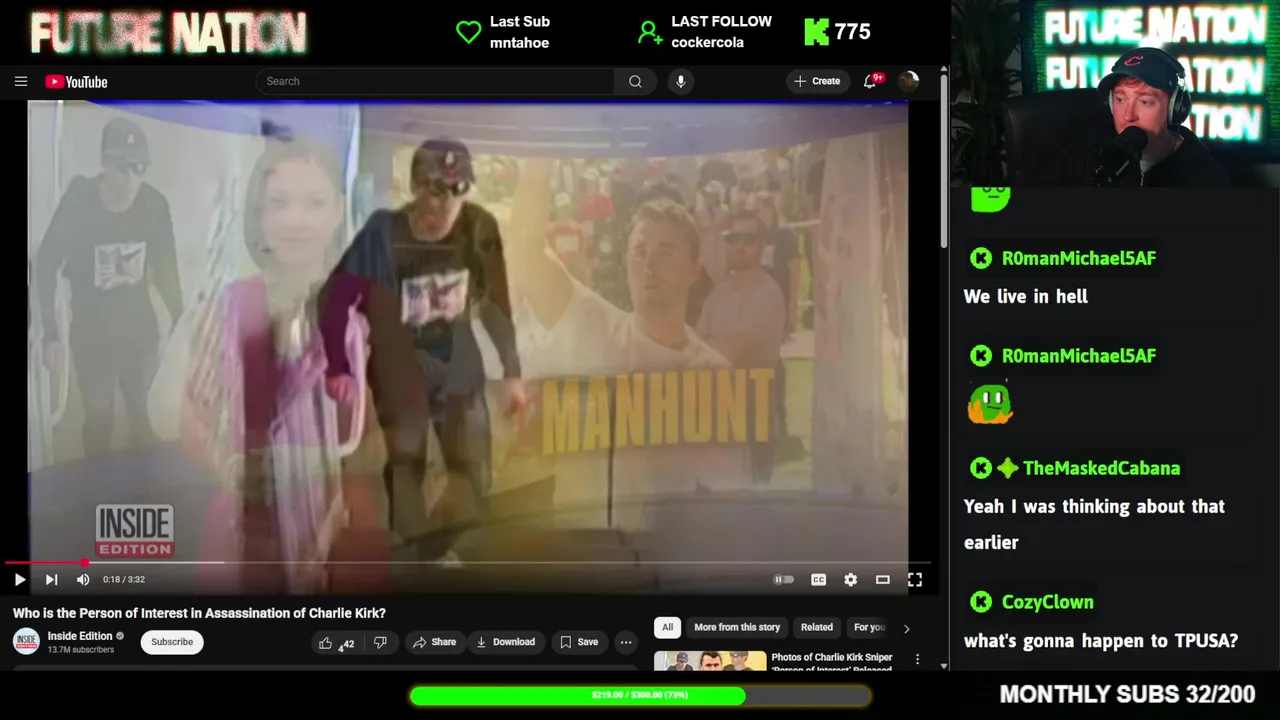This screenshot has width=1280, height=720.
Task: Open the Inside Edition channel avatar
Action: (x=26, y=642)
